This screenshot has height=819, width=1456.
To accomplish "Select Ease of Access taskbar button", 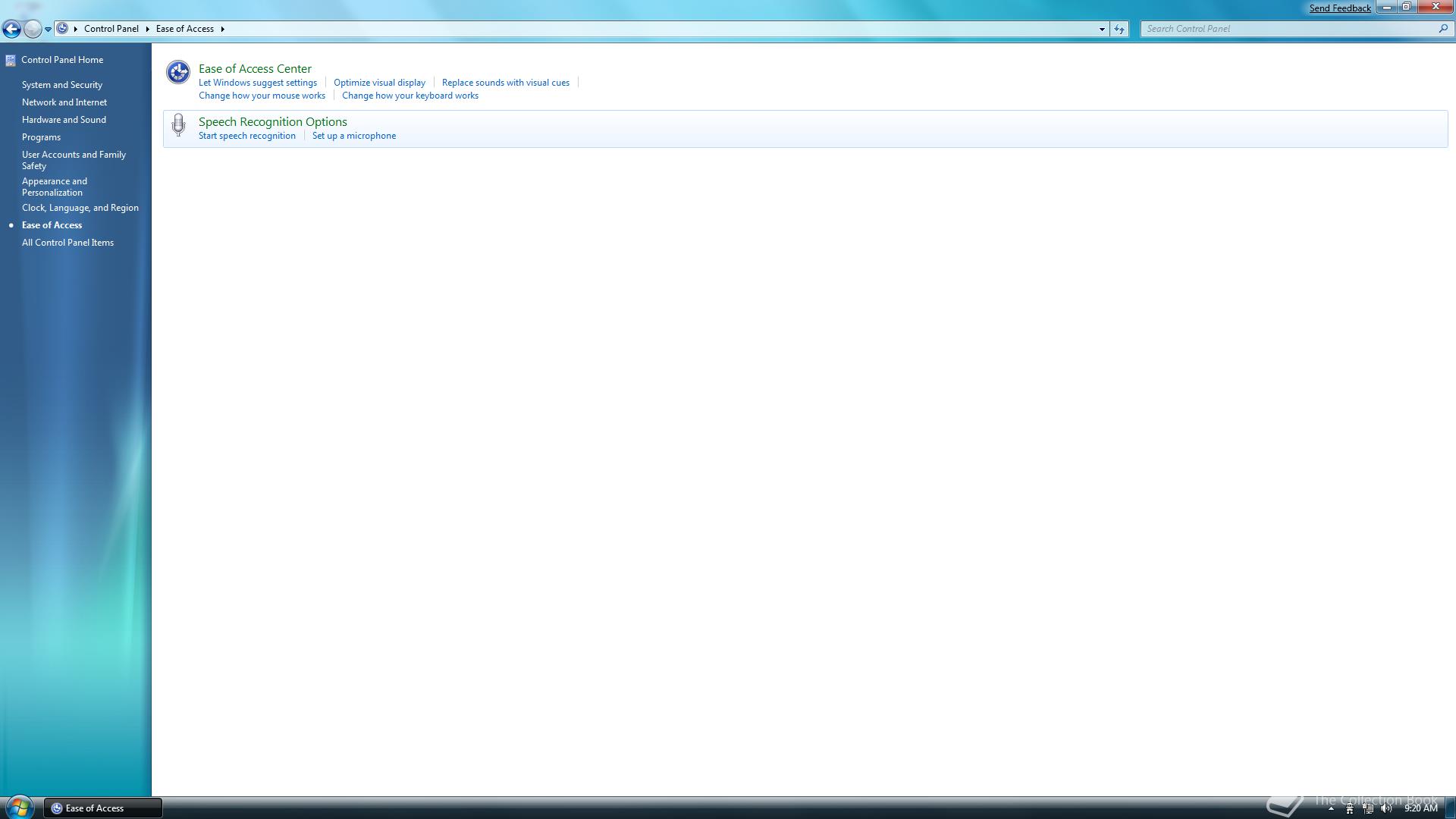I will coord(103,808).
